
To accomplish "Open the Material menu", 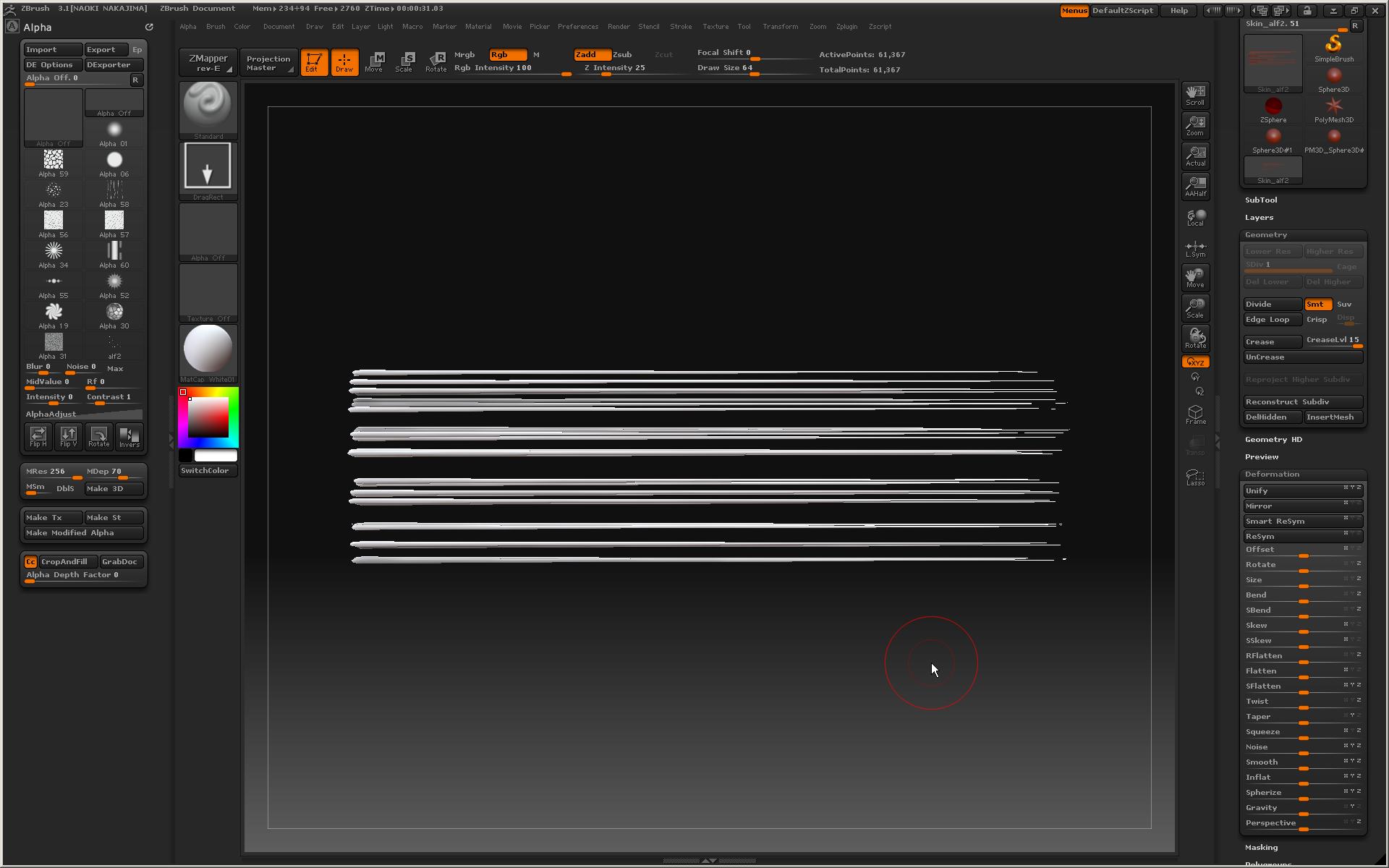I will point(478,27).
